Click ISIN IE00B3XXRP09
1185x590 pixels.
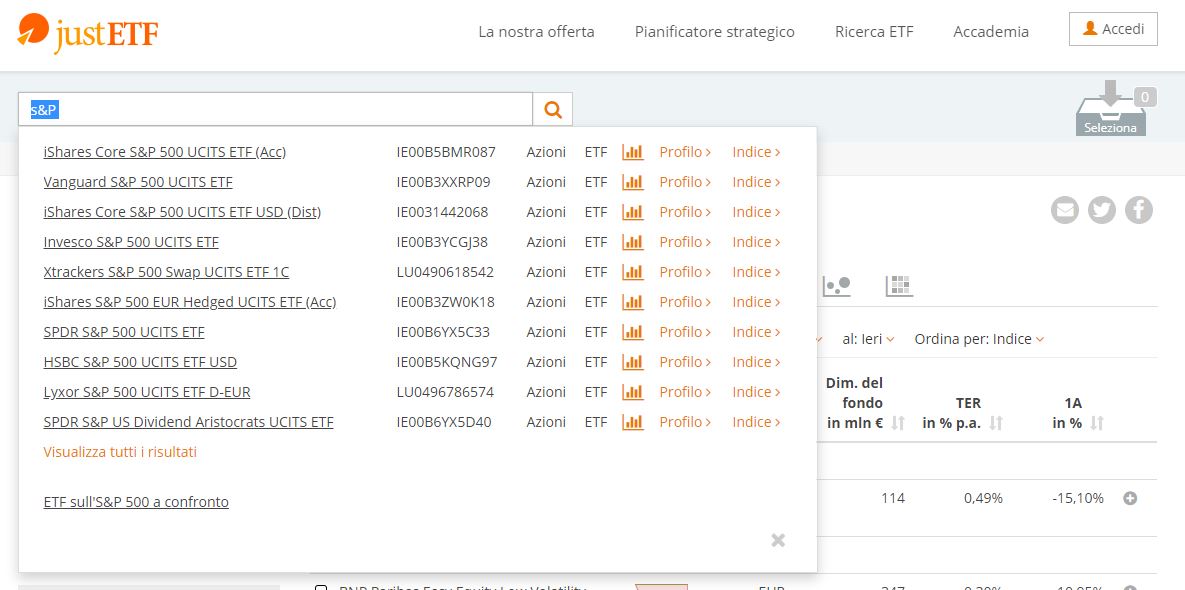click(444, 182)
